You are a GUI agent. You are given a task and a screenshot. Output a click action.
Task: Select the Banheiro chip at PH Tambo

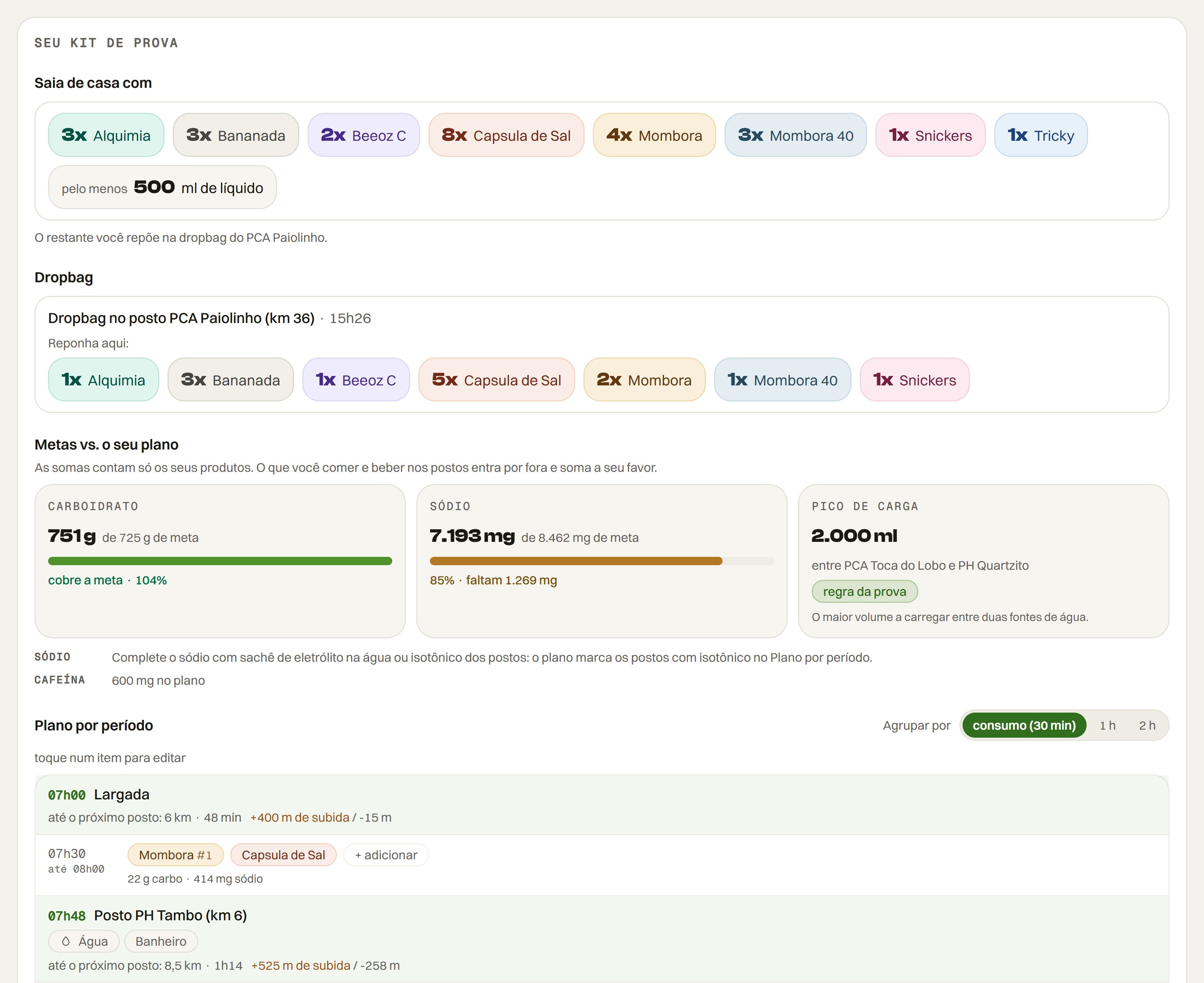[161, 941]
